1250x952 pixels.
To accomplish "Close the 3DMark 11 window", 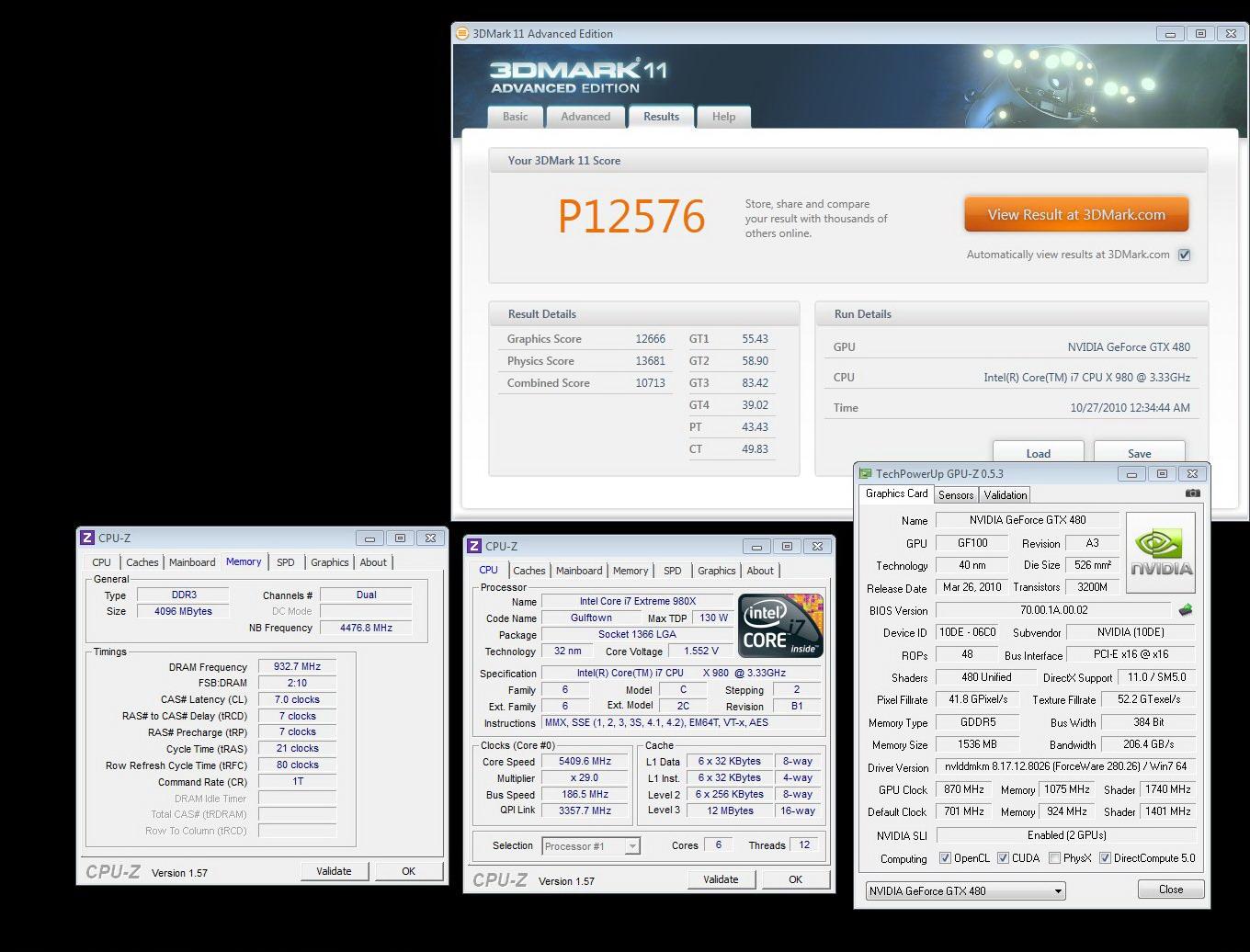I will (1231, 34).
